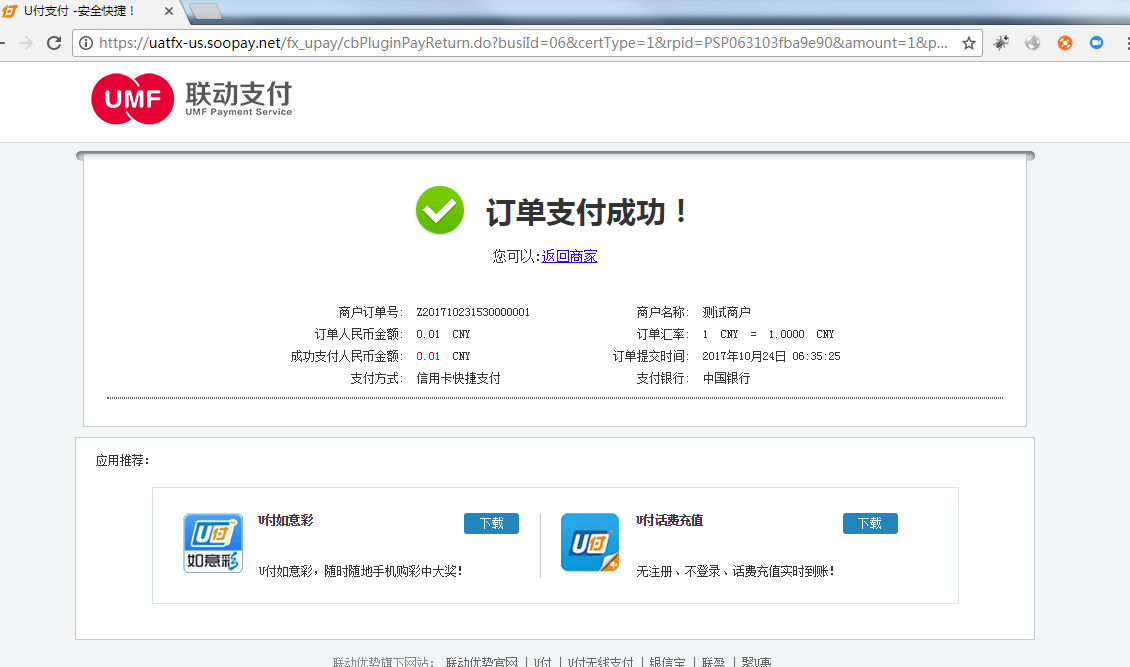
Task: Select the U付如意彩 app icon
Action: coord(213,545)
